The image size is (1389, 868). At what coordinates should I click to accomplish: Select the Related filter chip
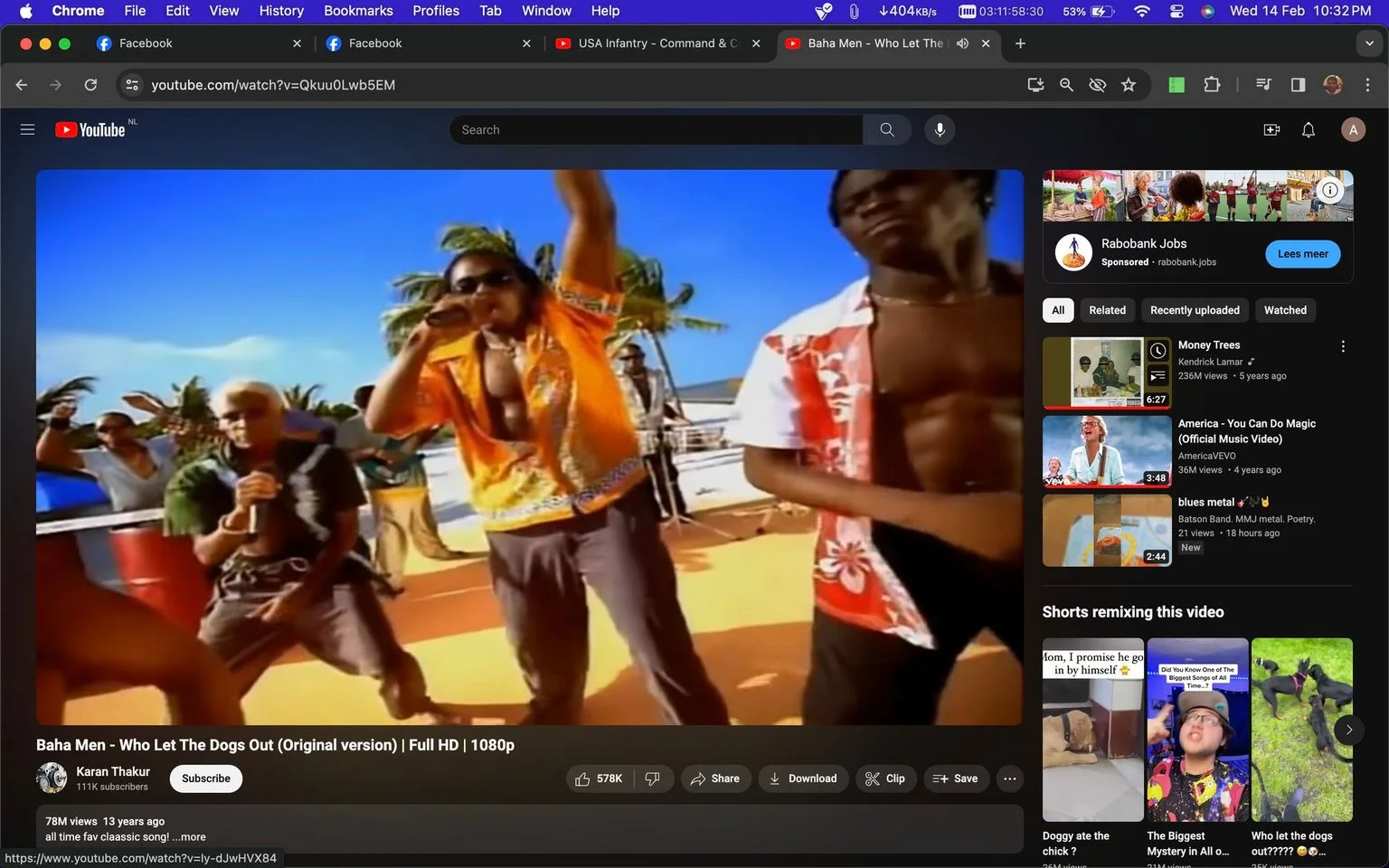1107,310
